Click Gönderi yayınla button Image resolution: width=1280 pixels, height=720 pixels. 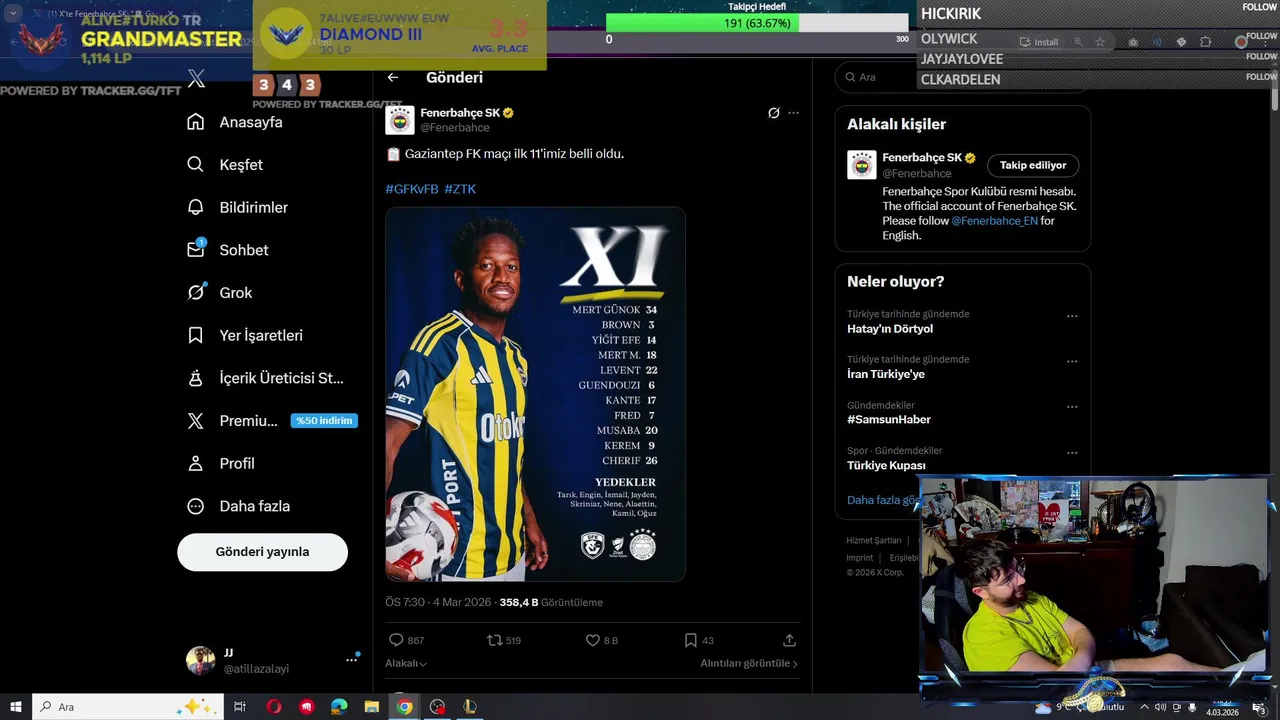pos(262,552)
